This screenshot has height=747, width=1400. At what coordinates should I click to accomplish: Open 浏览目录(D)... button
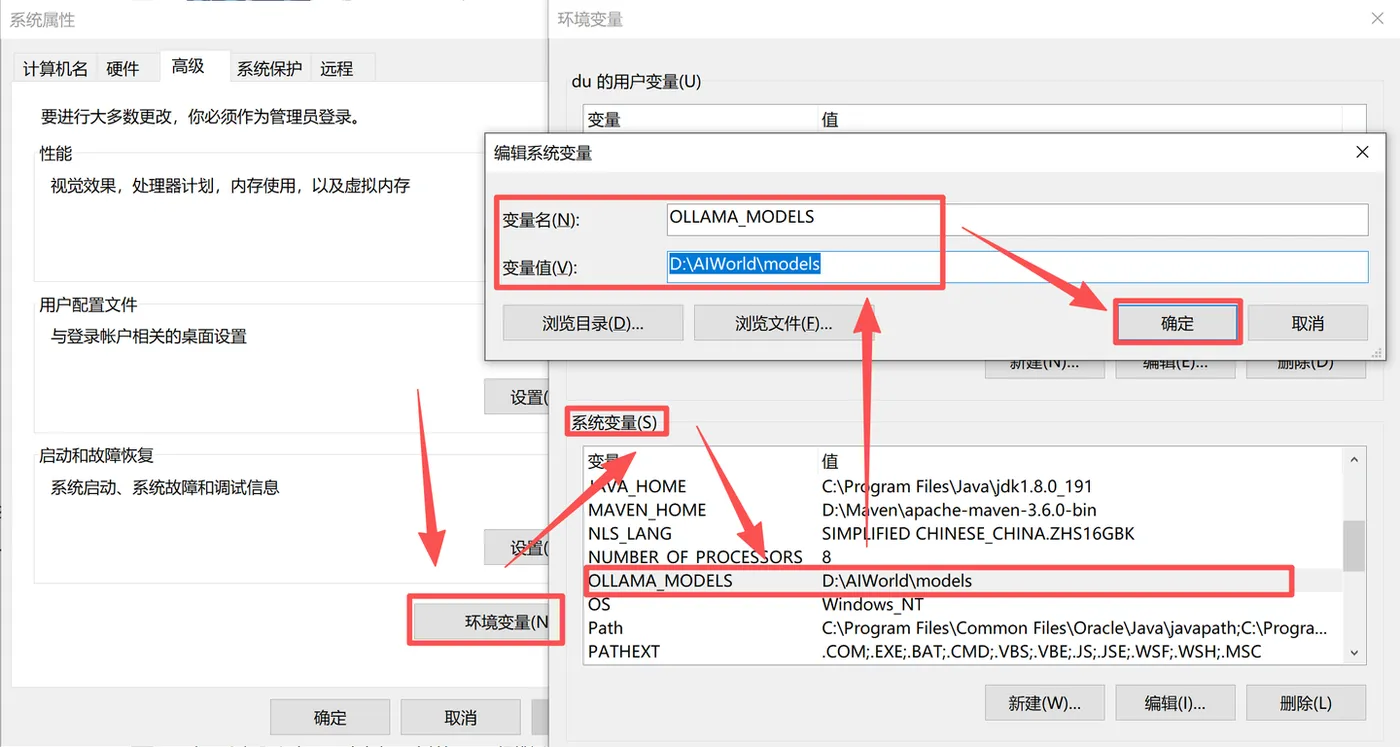pos(593,323)
